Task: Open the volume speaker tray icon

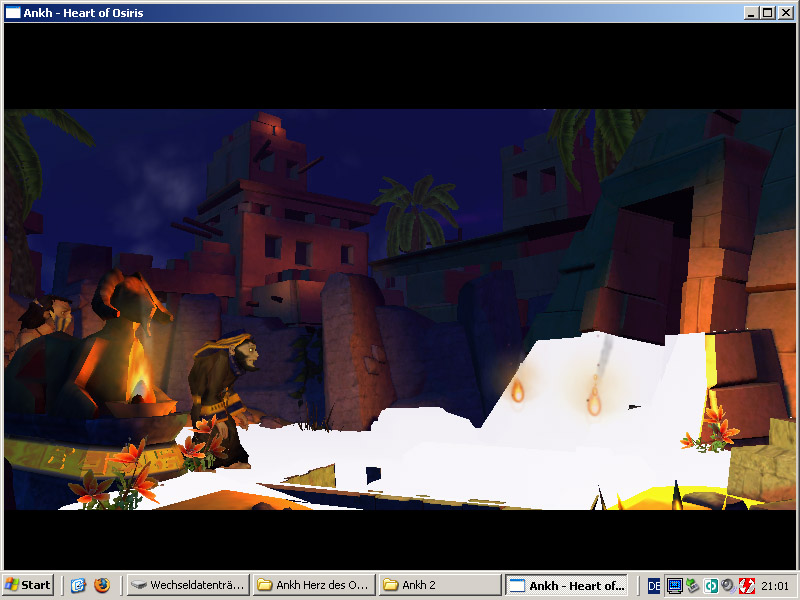Action: [729, 586]
